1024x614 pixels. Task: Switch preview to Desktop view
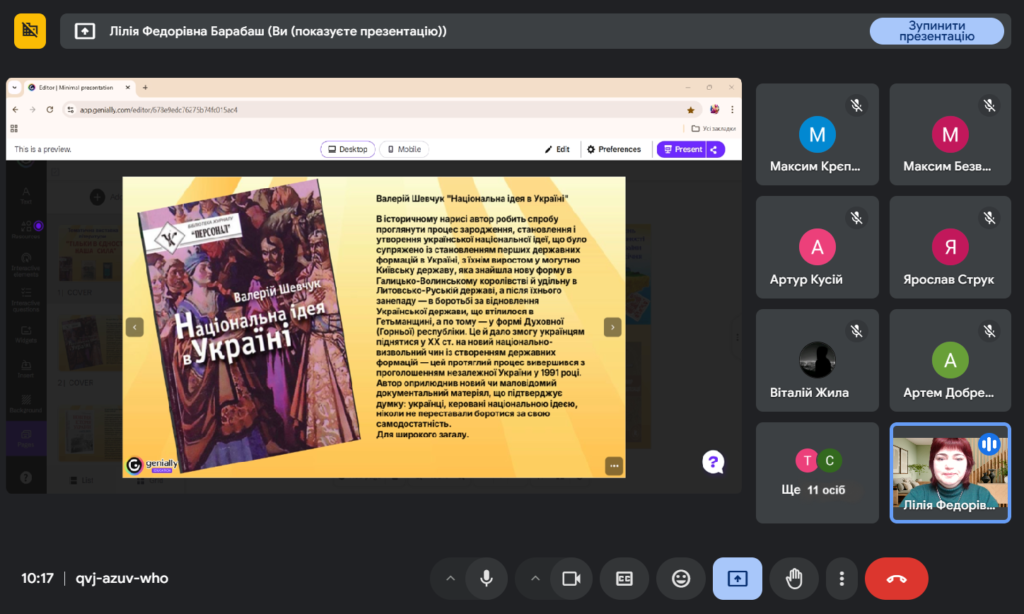[x=348, y=149]
